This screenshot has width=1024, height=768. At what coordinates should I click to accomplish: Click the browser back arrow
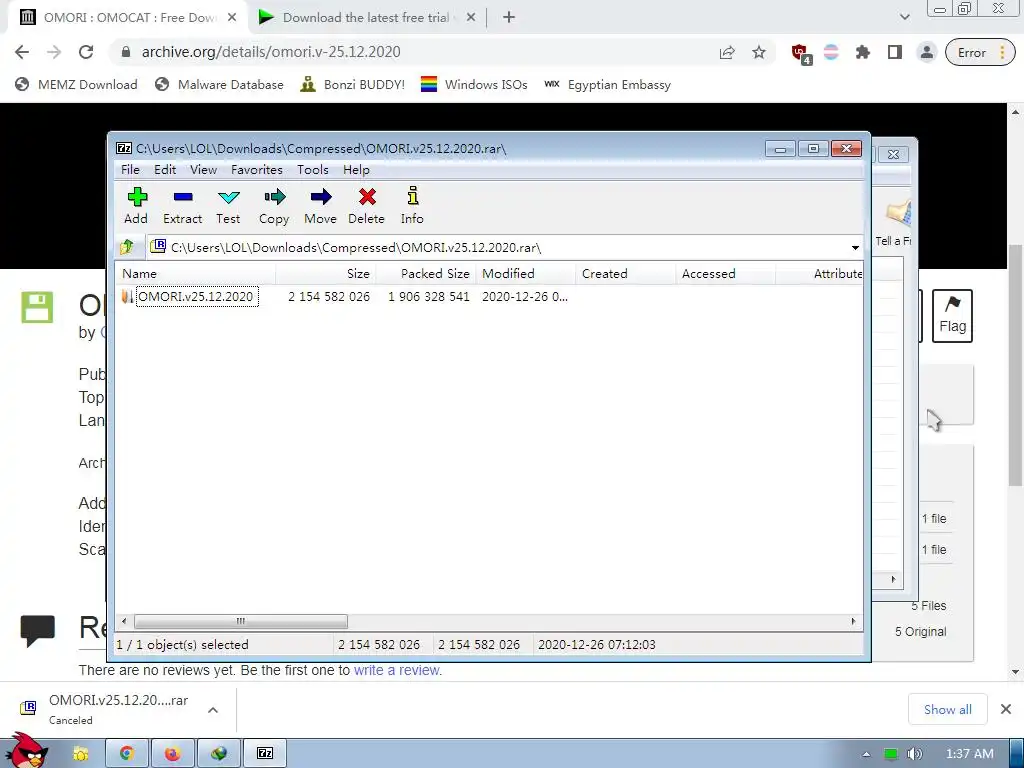click(x=22, y=52)
